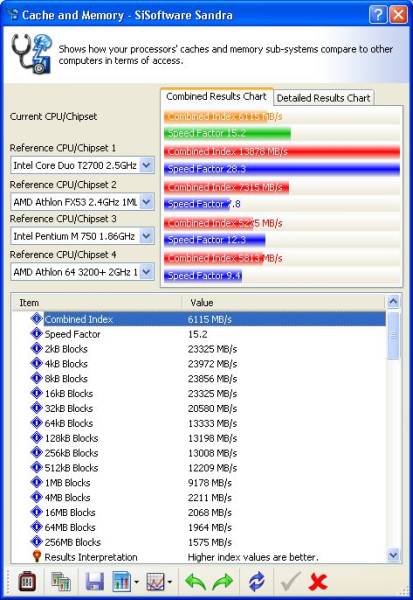
Task: Select the Results Interpretation row
Action: (199, 557)
